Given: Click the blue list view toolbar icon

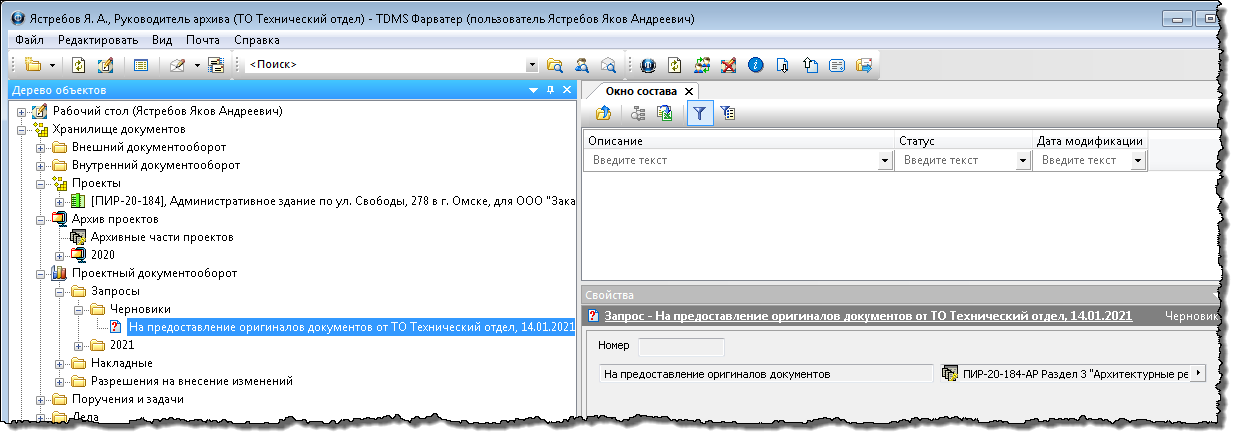Looking at the screenshot, I should [x=141, y=65].
